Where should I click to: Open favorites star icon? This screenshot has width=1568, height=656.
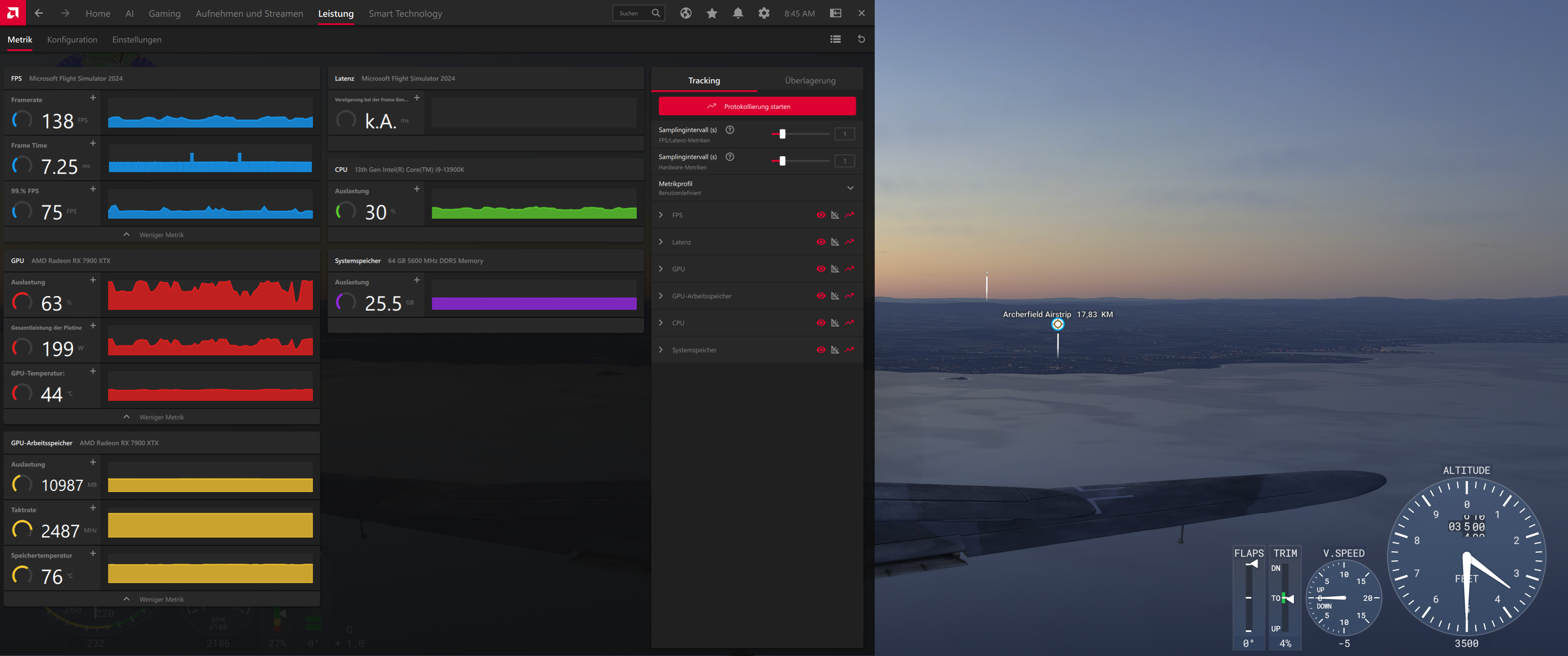[712, 13]
